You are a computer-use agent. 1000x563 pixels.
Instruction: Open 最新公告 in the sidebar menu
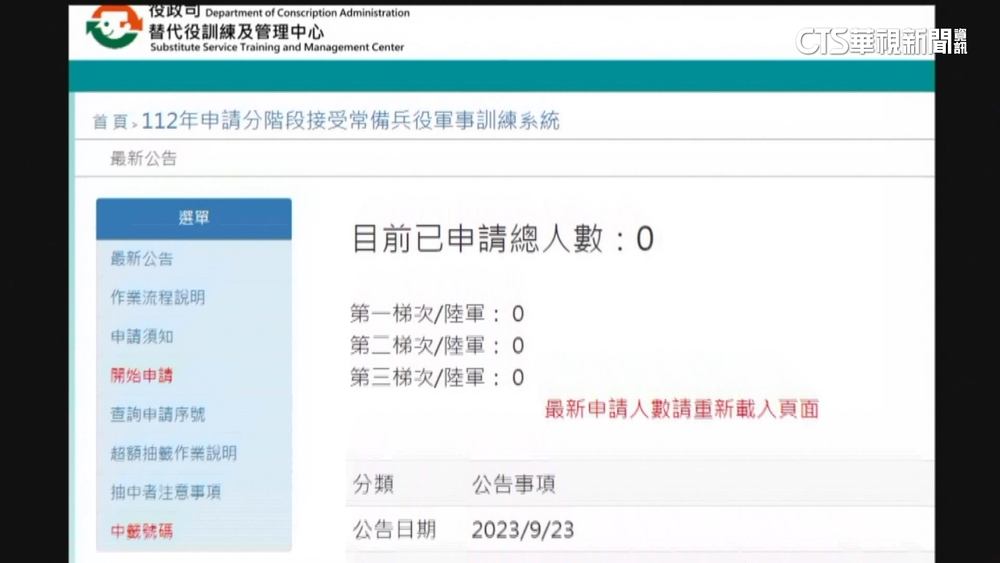(142, 258)
